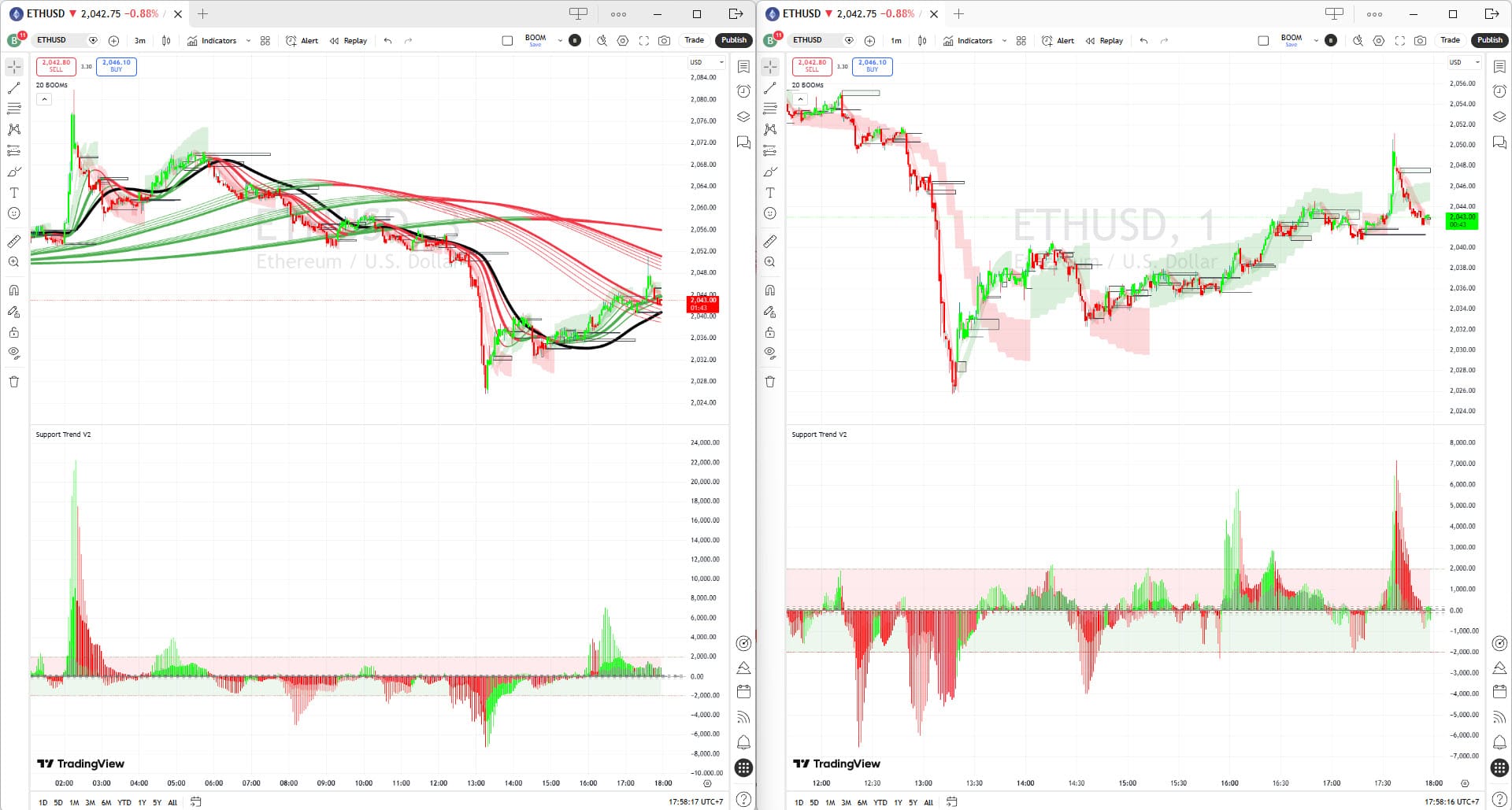Image resolution: width=1512 pixels, height=810 pixels.
Task: Toggle magnet mode in the left chart
Action: [14, 290]
